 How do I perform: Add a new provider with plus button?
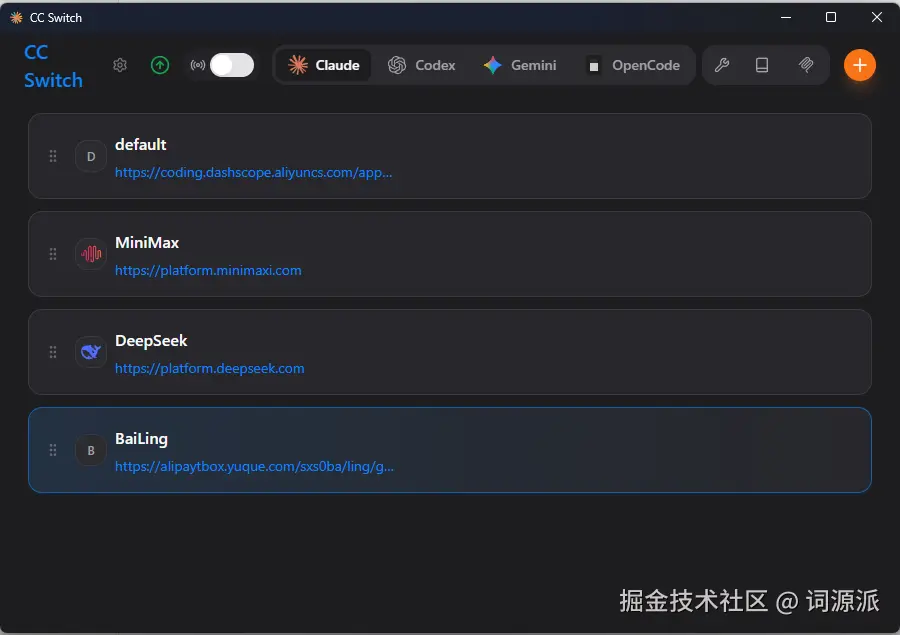pos(859,65)
